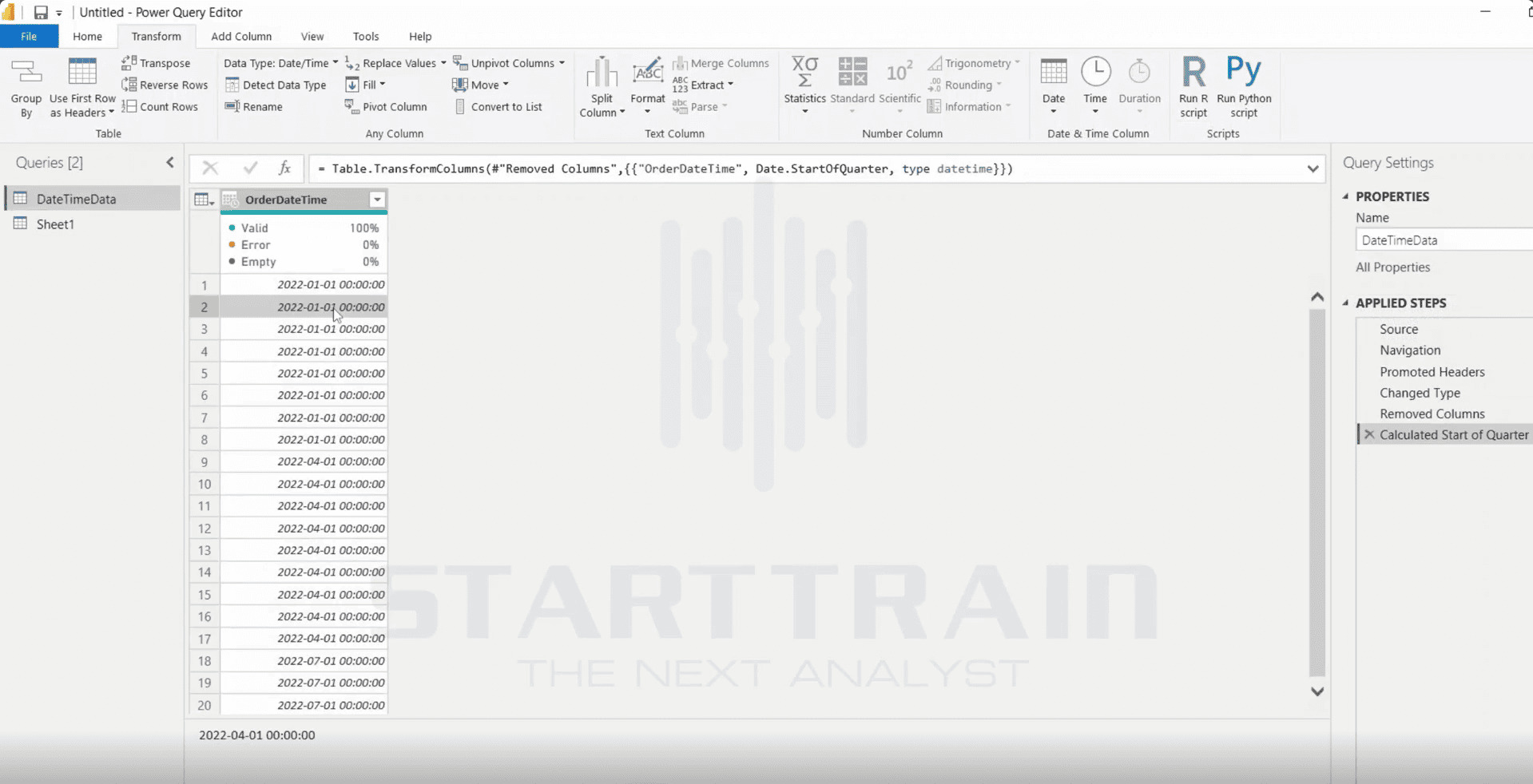The width and height of the screenshot is (1533, 784).
Task: Open the Split Column tool
Action: pyautogui.click(x=602, y=87)
